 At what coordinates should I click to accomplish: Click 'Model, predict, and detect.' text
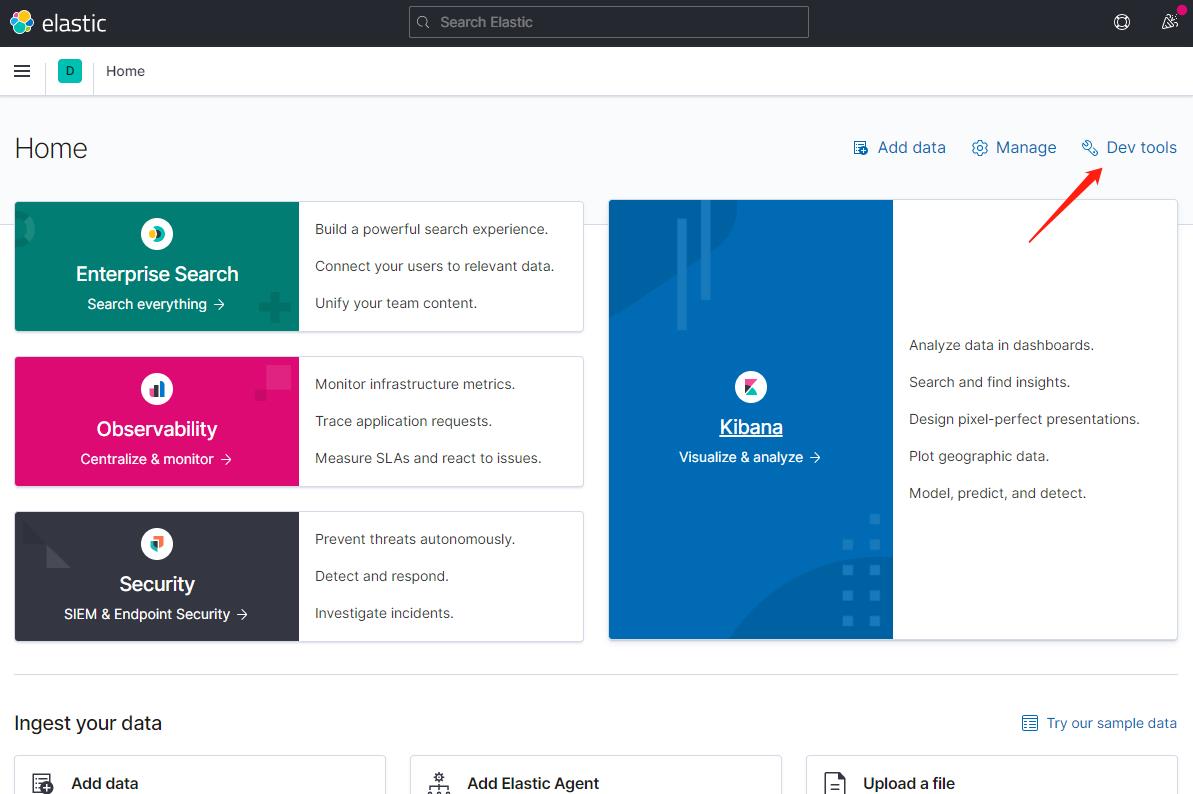click(997, 493)
